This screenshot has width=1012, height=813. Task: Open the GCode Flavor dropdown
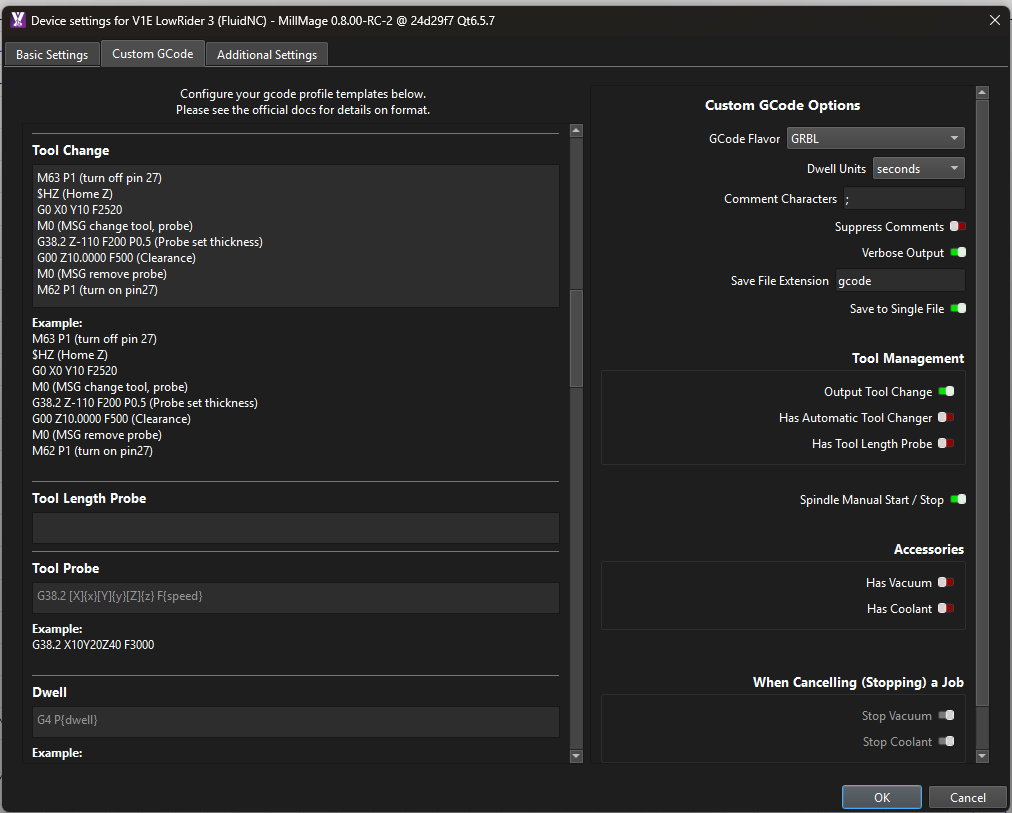click(x=875, y=139)
